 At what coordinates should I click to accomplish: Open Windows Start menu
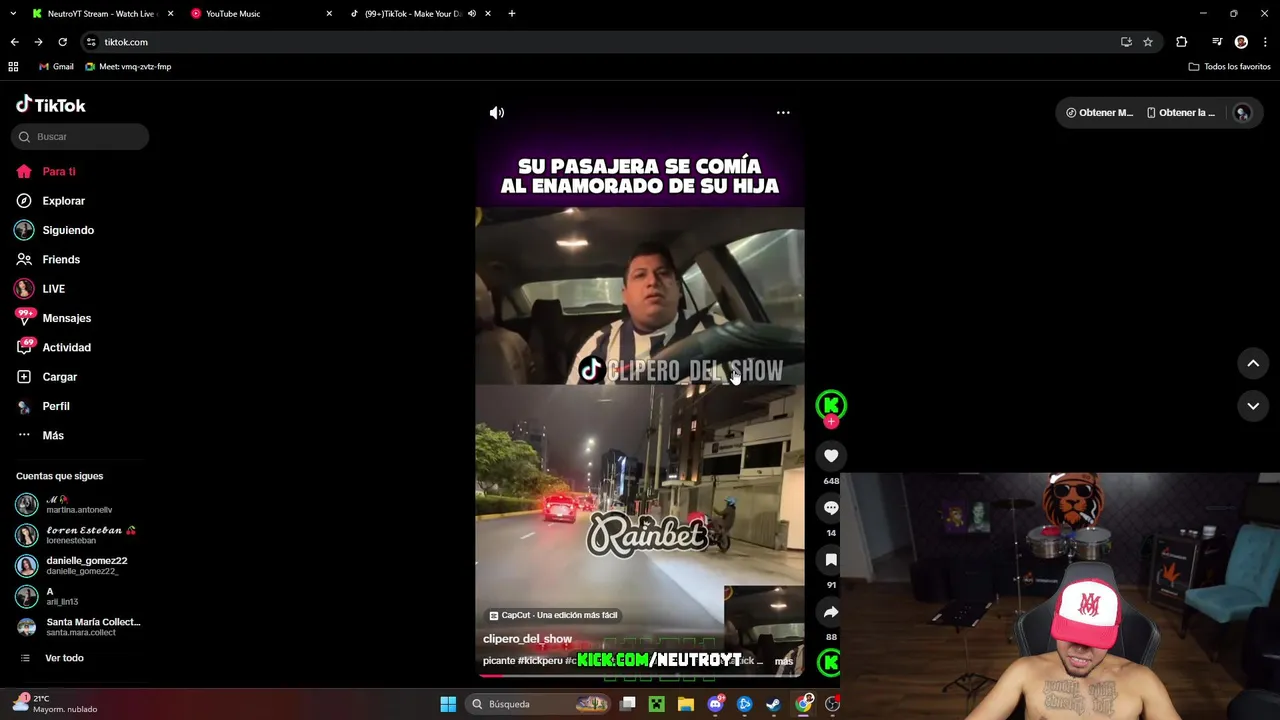(x=448, y=704)
